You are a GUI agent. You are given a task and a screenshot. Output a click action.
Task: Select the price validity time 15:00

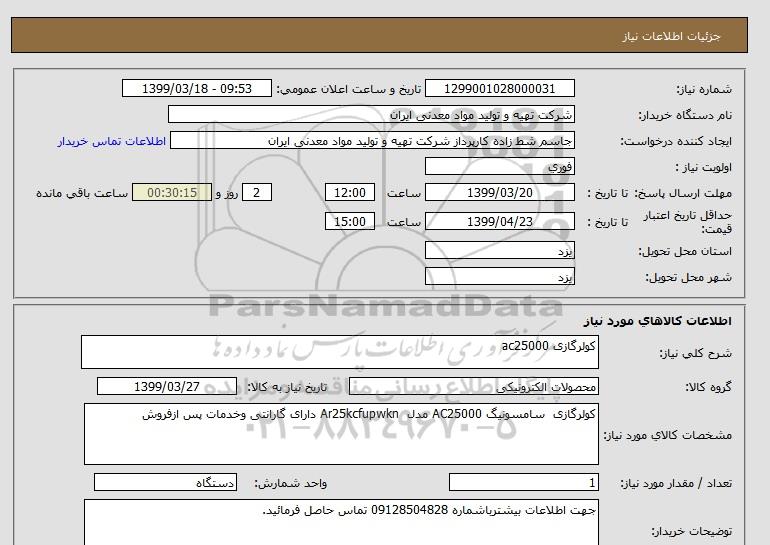[350, 221]
